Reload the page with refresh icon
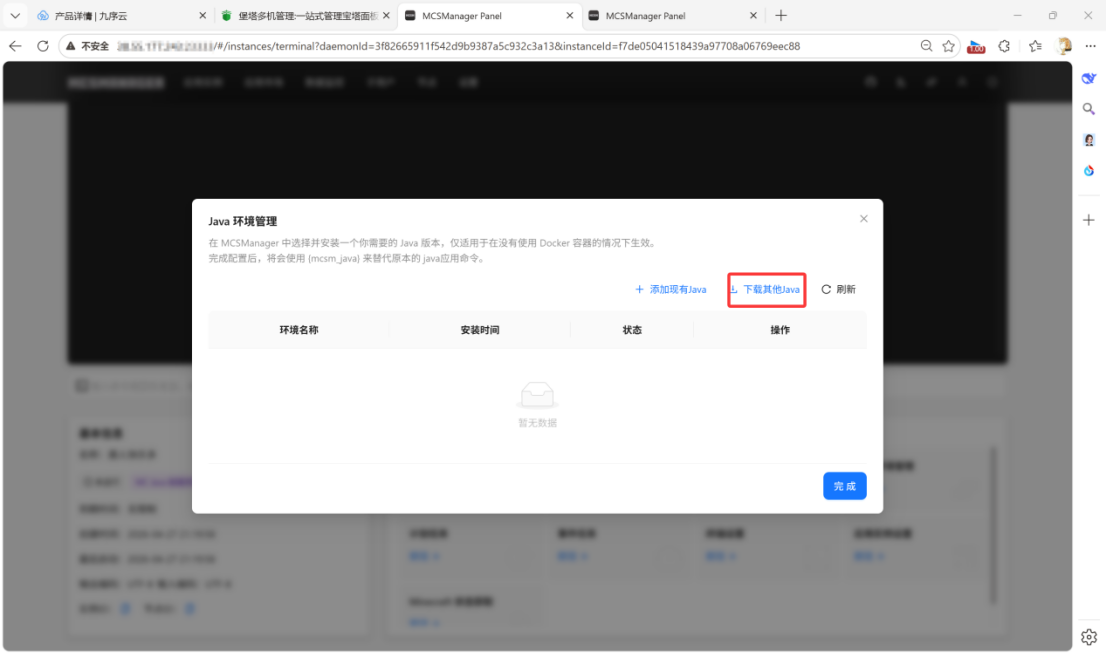The width and height of the screenshot is (1106, 655). [x=42, y=46]
